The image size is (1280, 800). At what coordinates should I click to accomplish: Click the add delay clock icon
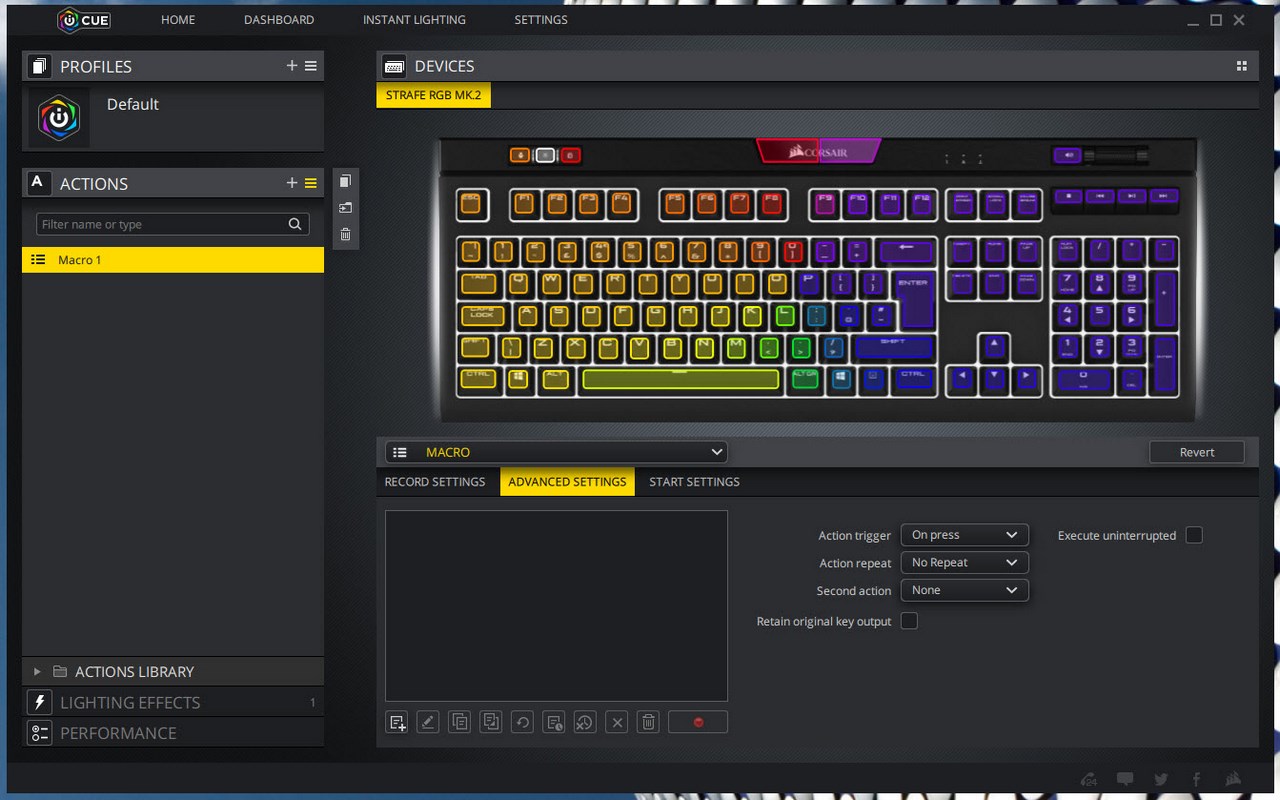click(554, 722)
